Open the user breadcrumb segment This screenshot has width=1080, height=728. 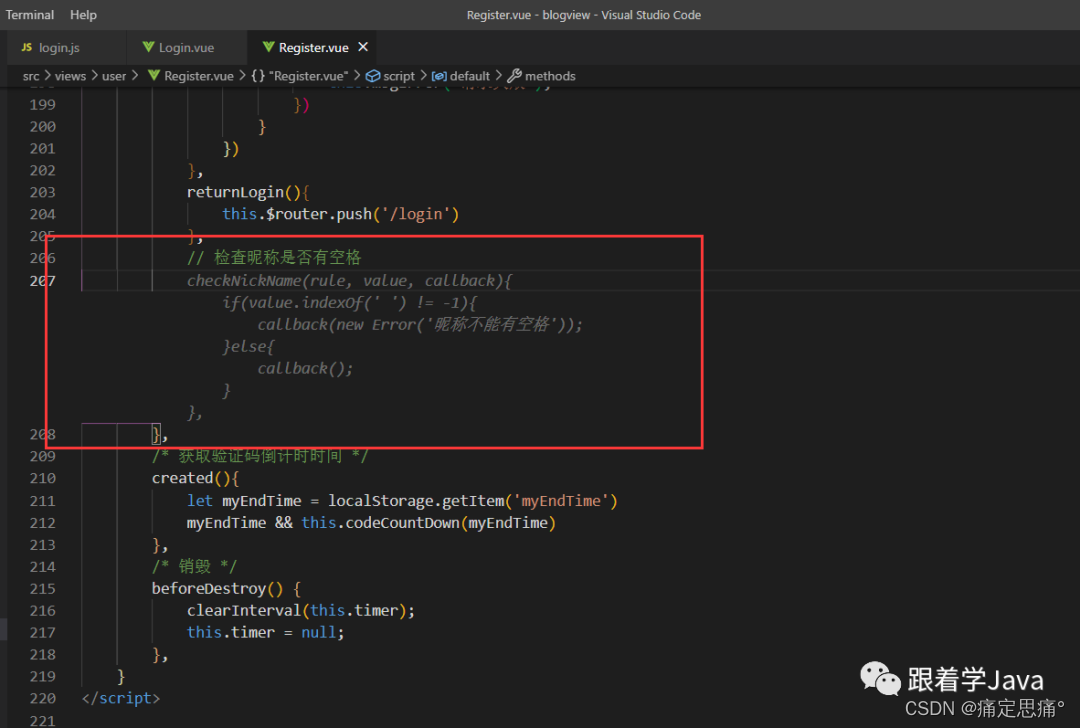click(x=114, y=76)
